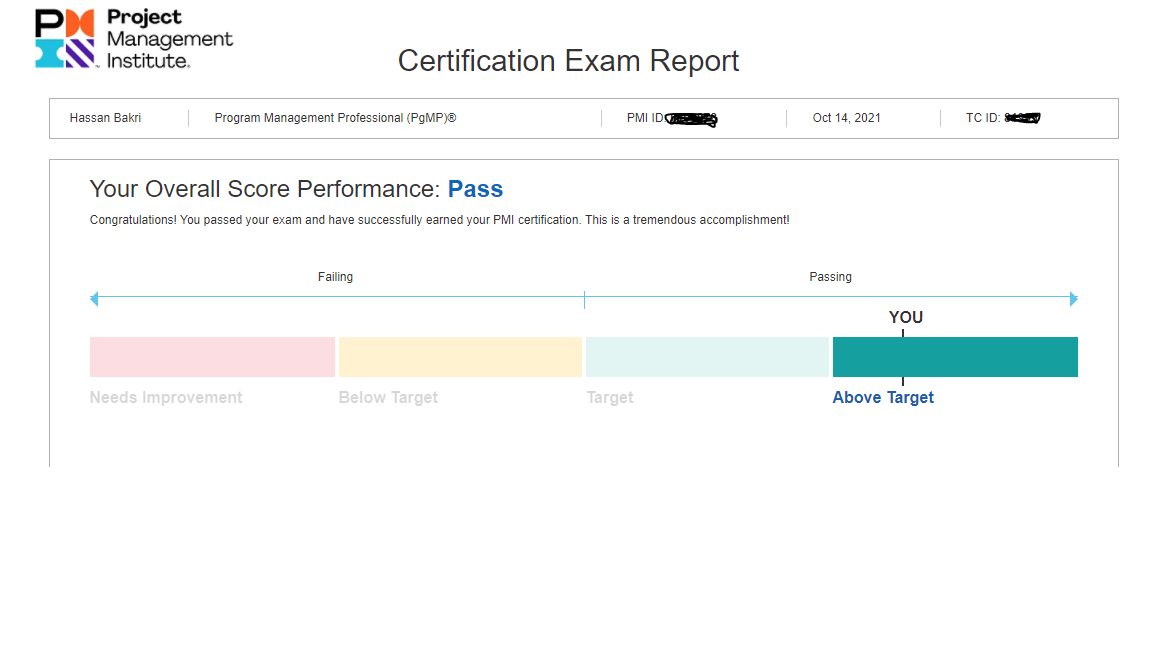Click the Project Management Institute logo text
Screen dimensions: 1154x648
click(169, 40)
